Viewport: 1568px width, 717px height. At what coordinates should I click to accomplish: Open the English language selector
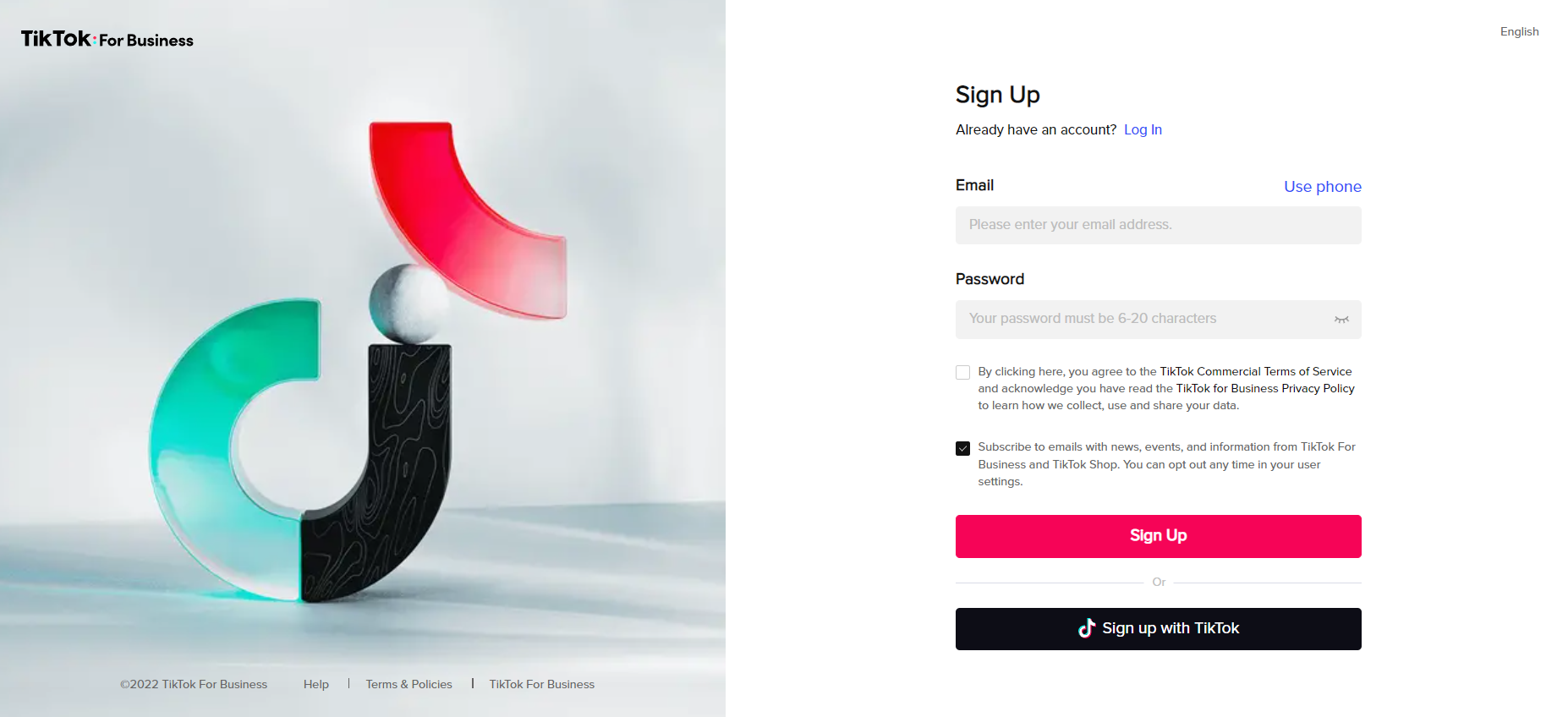point(1519,32)
